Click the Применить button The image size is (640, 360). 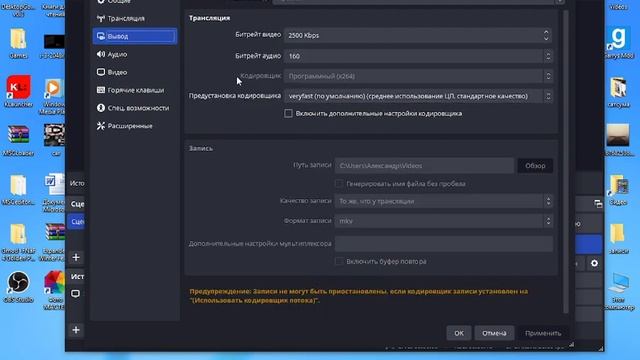coord(543,333)
